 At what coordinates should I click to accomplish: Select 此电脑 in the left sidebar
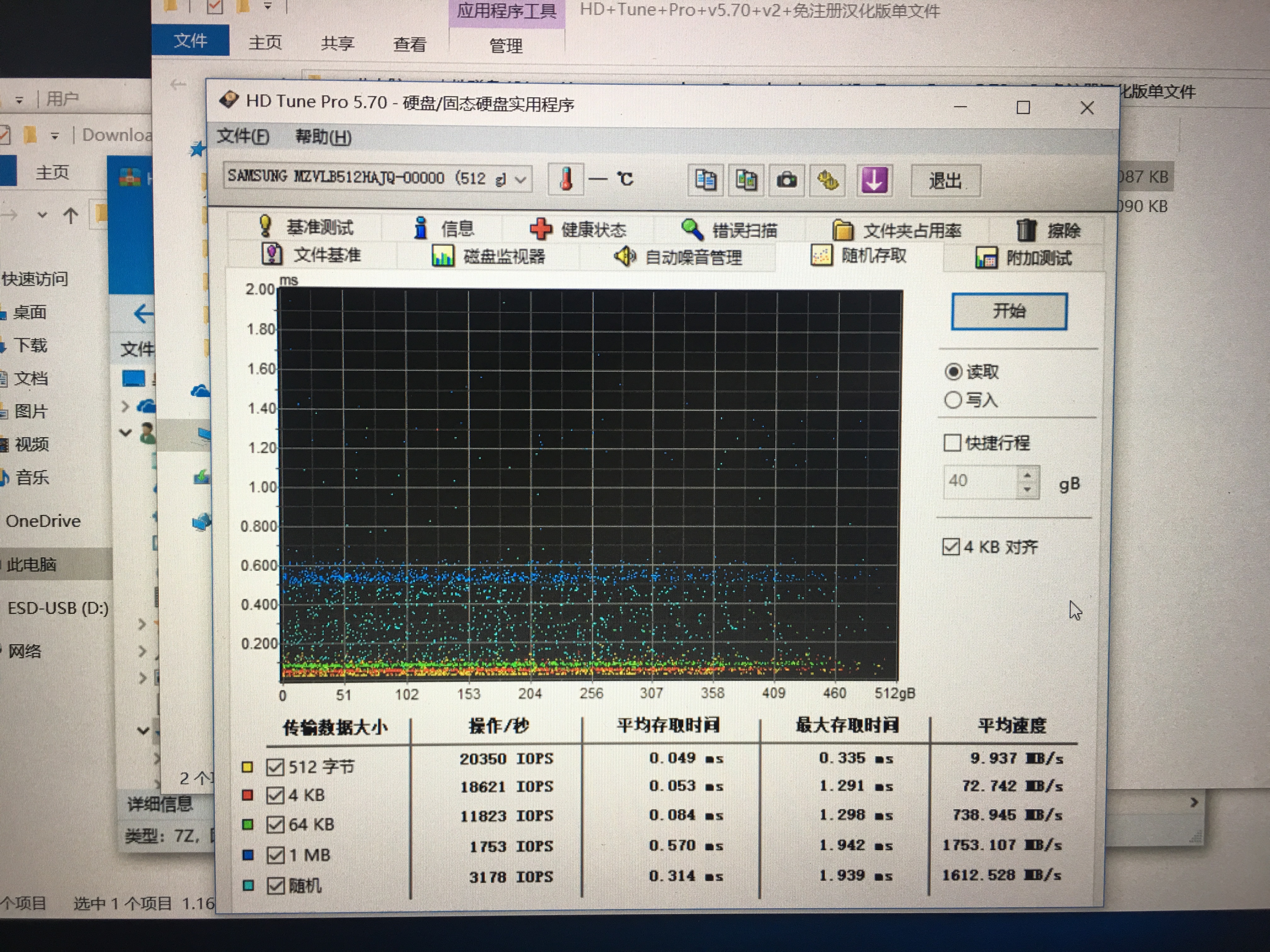pos(31,565)
